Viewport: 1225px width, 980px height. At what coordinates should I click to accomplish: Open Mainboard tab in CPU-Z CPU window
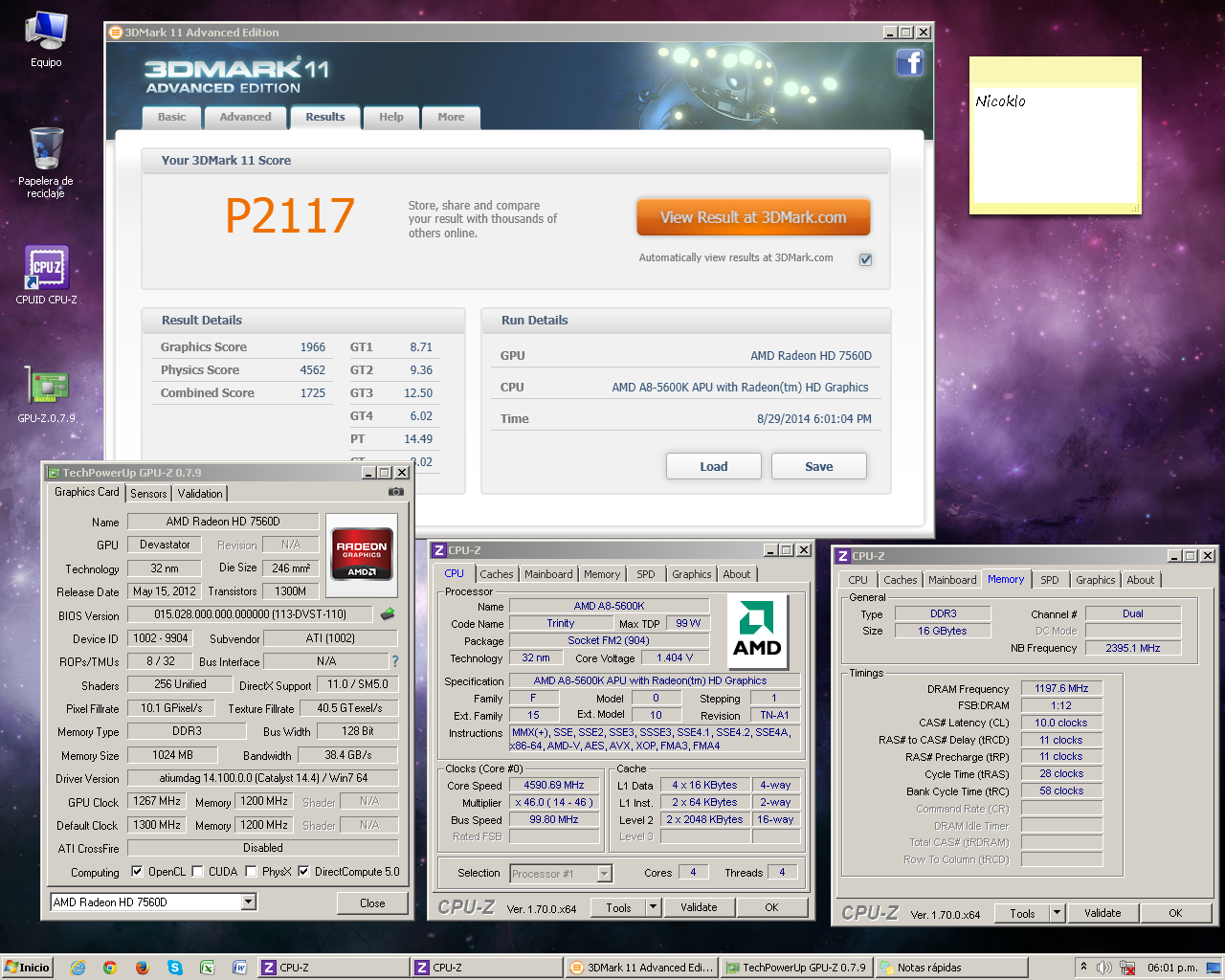coord(548,574)
